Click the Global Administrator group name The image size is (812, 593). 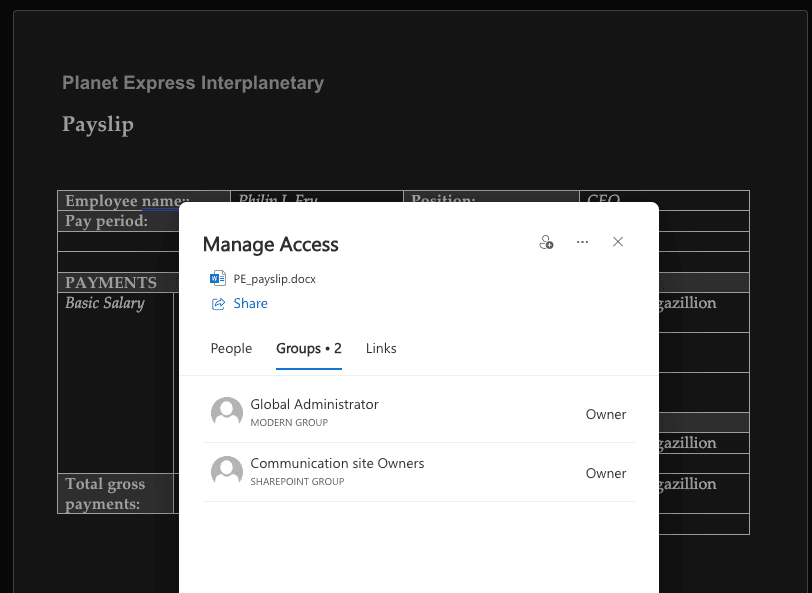314,405
